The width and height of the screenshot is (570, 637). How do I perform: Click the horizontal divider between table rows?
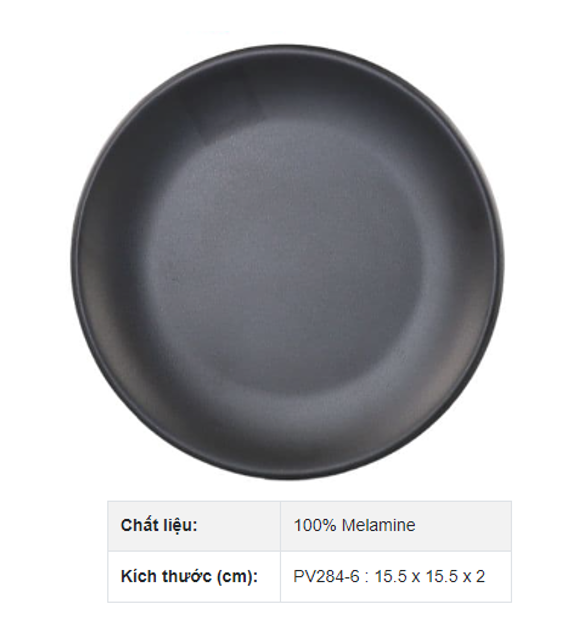click(x=310, y=551)
